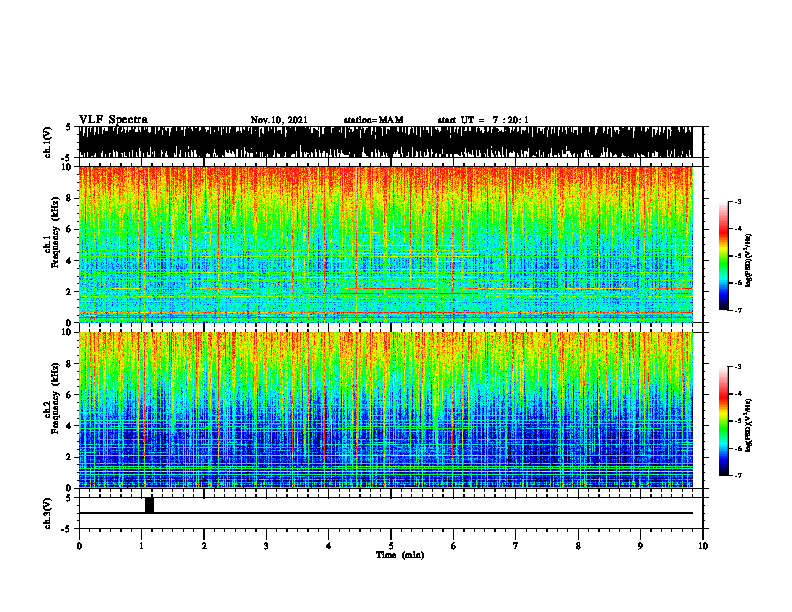Viewport: 792px width, 612px height.
Task: Click the "-7" label on ch.1 colorbar
Action: pyautogui.click(x=737, y=310)
